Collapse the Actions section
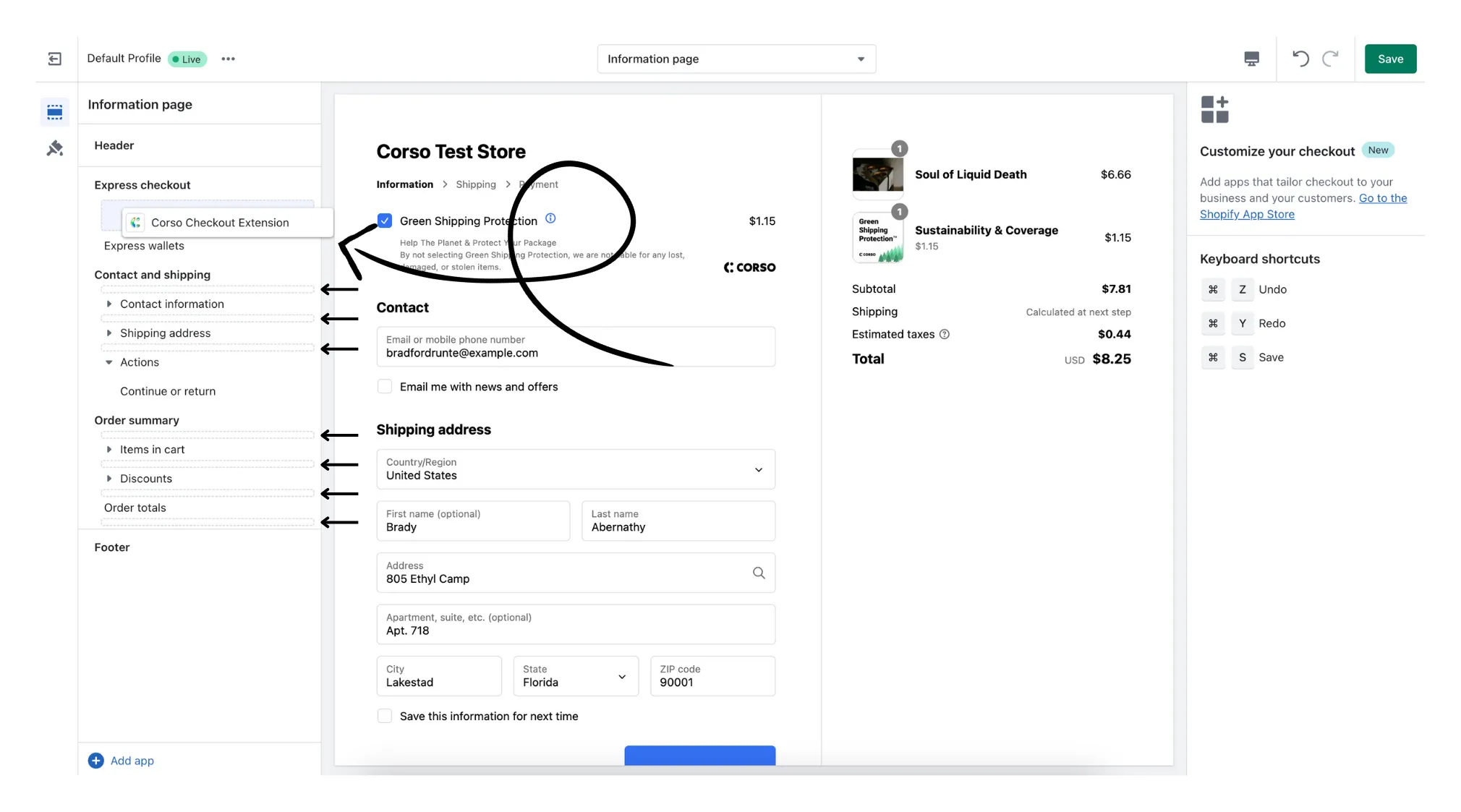This screenshot has width=1461, height=812. tap(109, 362)
